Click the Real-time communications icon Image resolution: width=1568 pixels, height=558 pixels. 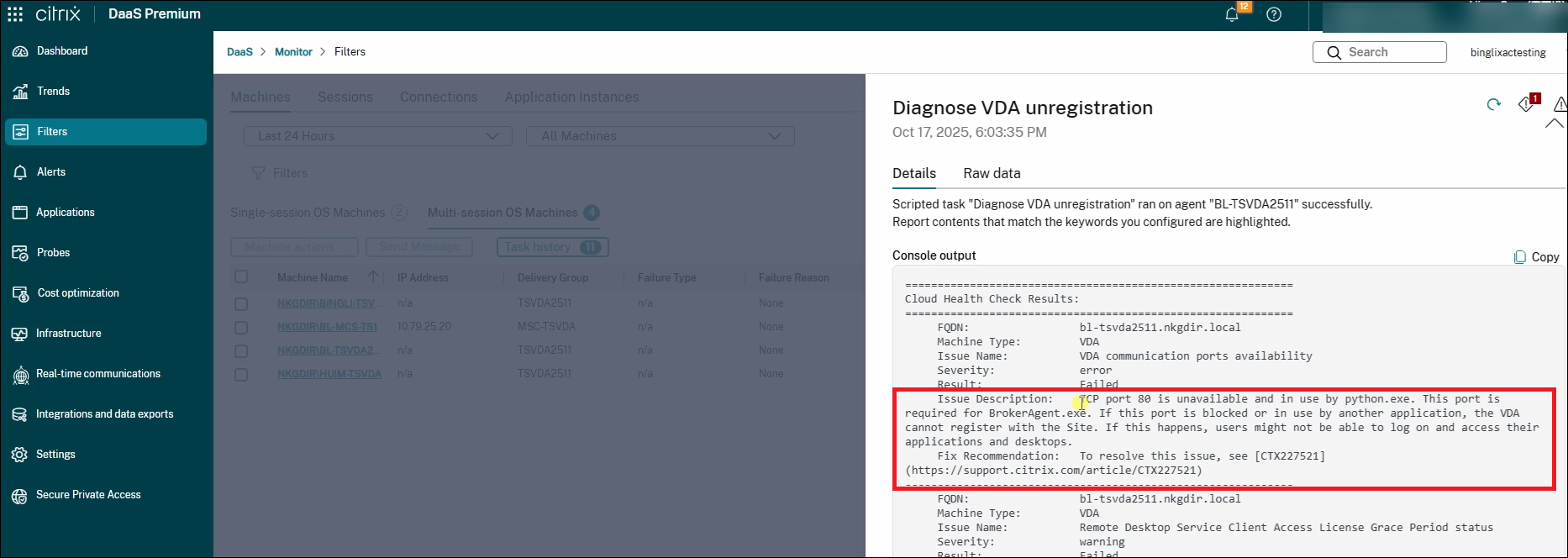click(x=20, y=375)
